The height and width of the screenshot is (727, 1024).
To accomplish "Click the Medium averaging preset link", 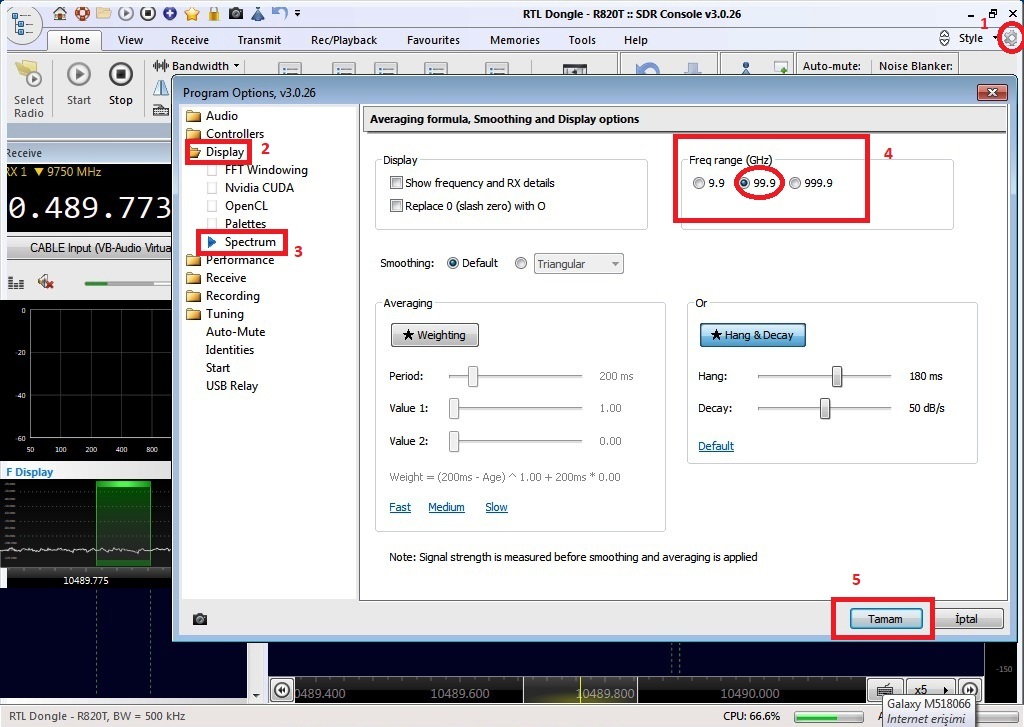I will tap(446, 507).
